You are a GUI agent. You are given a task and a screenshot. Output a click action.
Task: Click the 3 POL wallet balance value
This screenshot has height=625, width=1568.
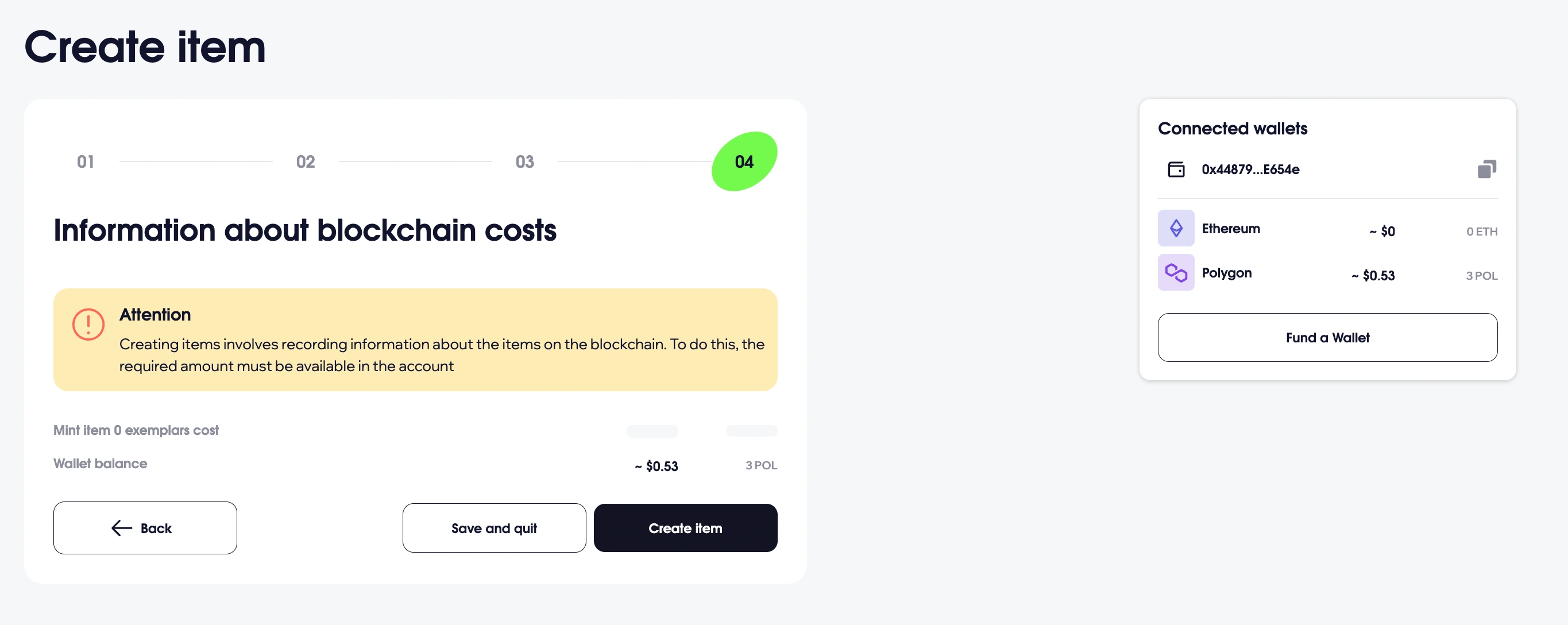(761, 465)
